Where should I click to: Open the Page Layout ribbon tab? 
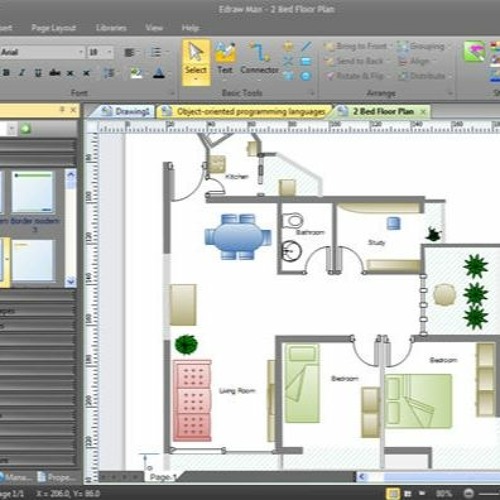[54, 28]
